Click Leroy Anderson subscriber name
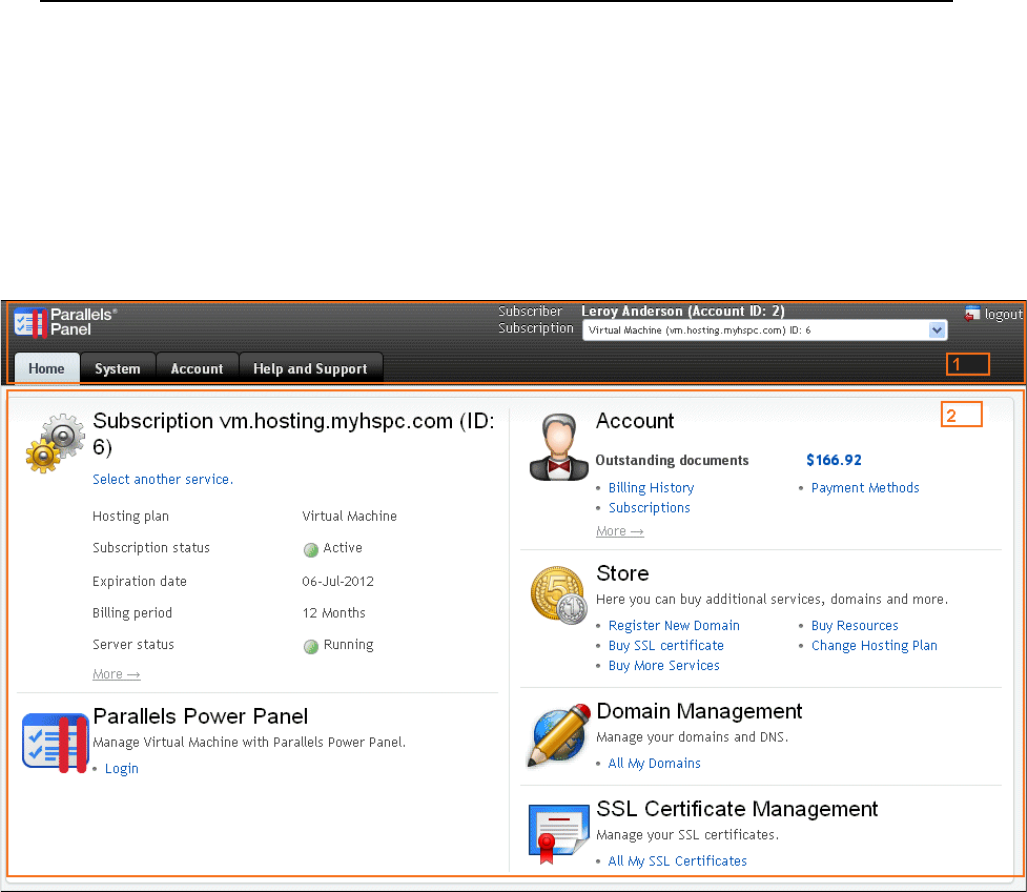 tap(683, 311)
